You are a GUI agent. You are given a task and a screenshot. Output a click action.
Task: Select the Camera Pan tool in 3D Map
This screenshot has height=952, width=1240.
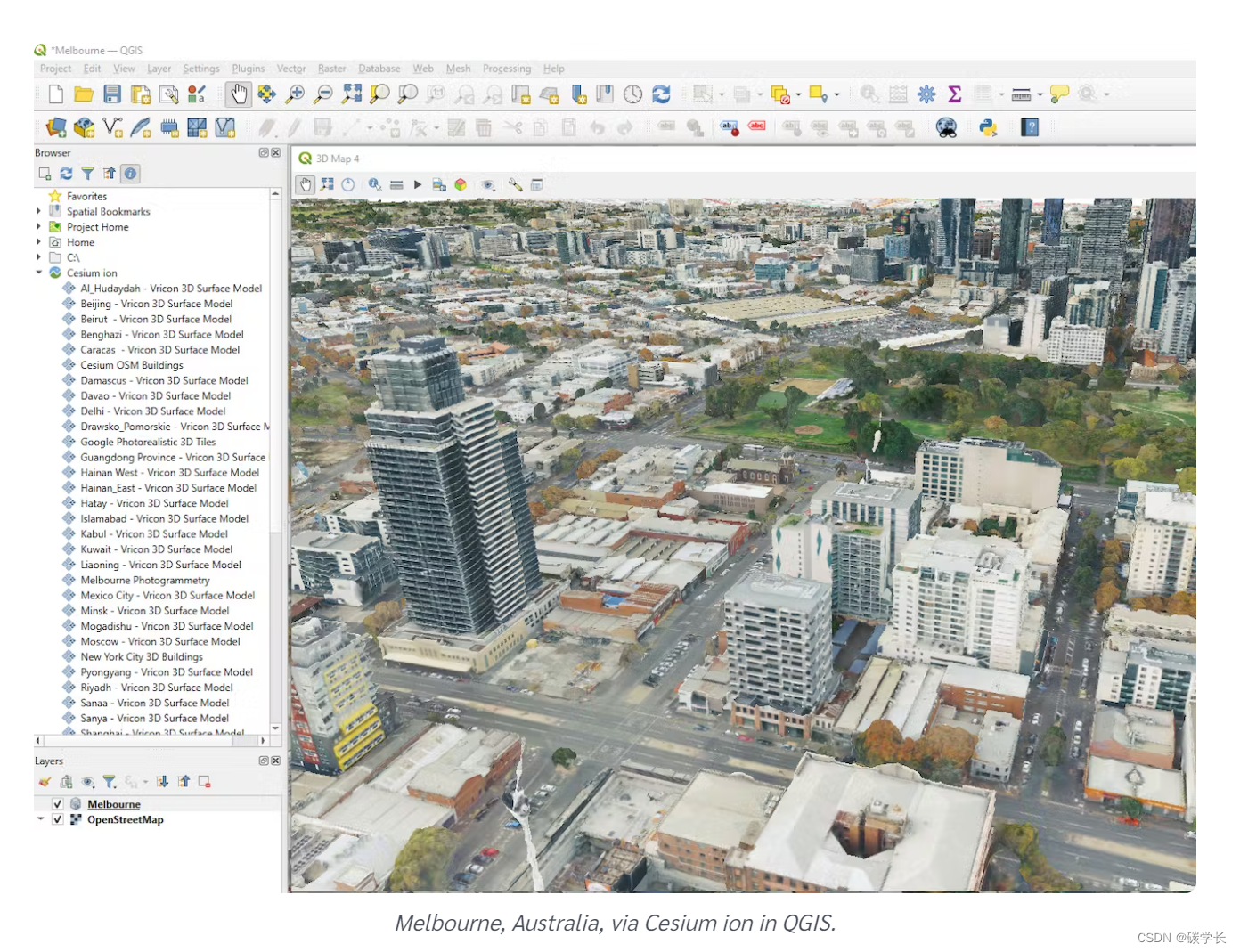click(x=306, y=184)
